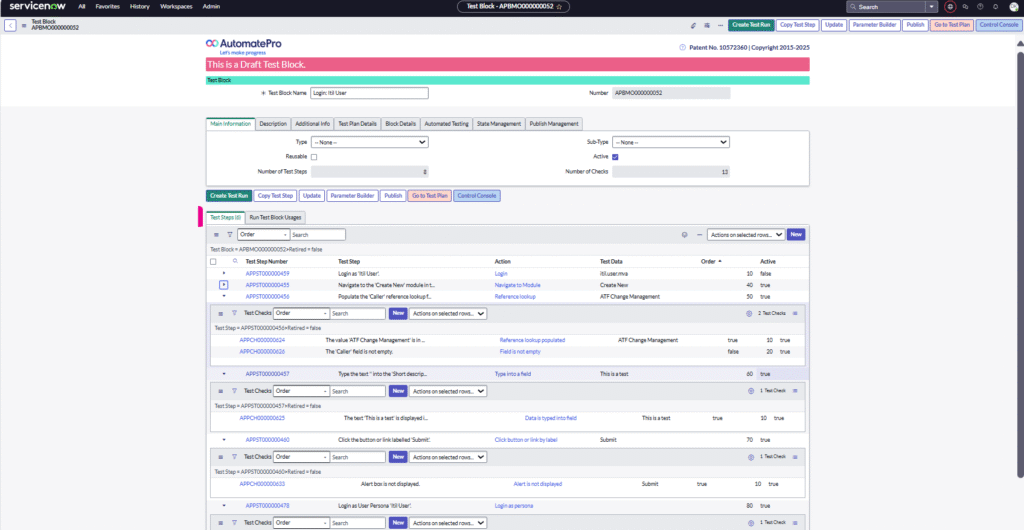The height and width of the screenshot is (530, 1024).
Task: Open Actions on selected rows dropdown for Test Steps
Action: 744,234
